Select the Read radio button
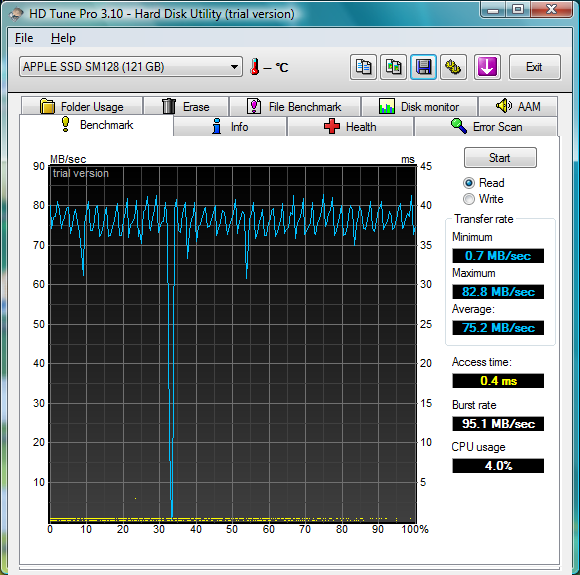Image resolution: width=580 pixels, height=575 pixels. 469,183
